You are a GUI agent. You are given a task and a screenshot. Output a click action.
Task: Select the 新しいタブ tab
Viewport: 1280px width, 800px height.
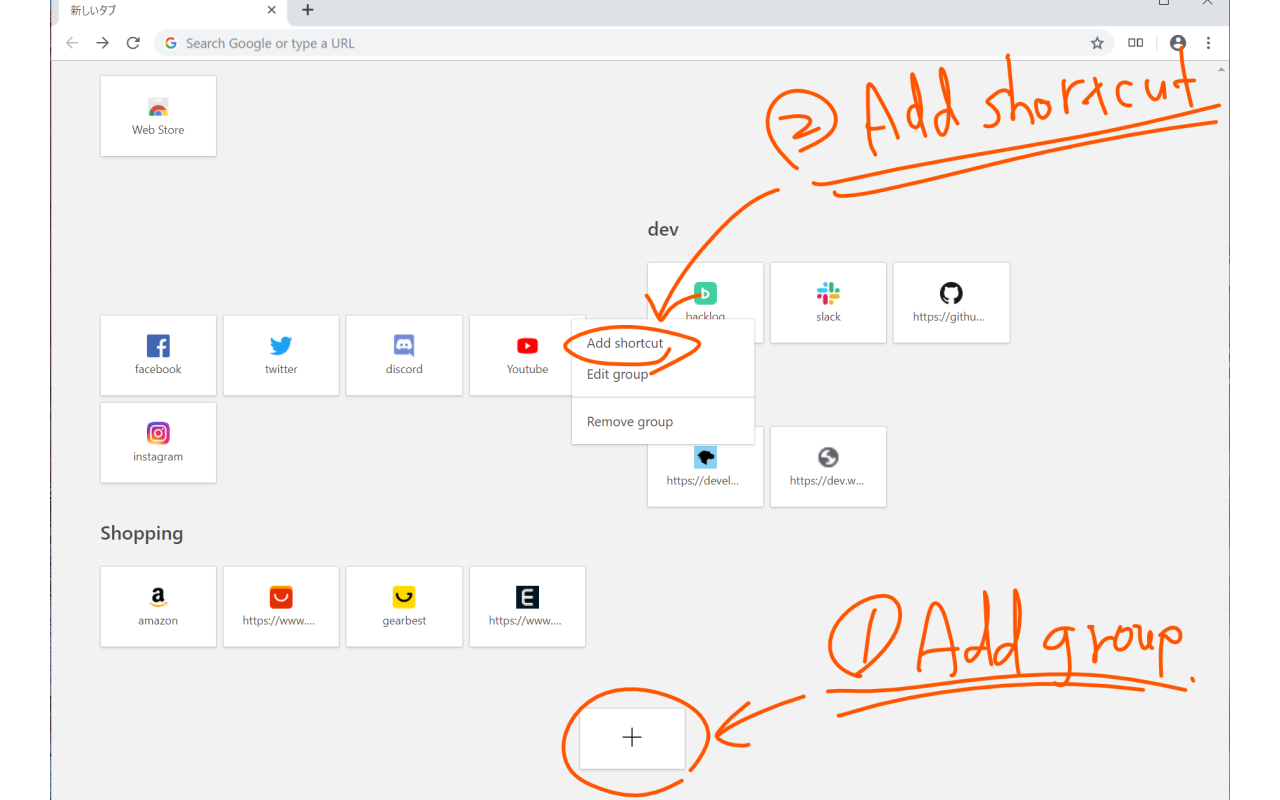pyautogui.click(x=170, y=11)
